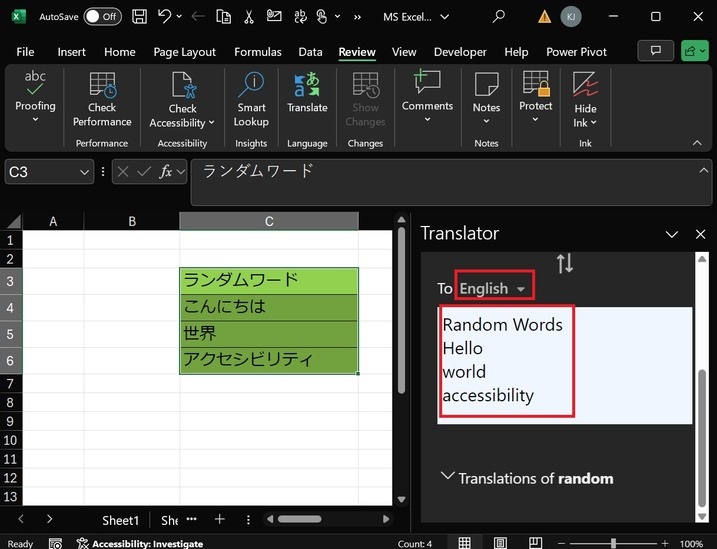This screenshot has width=717, height=549.
Task: Open Smart Lookup from the Insights group
Action: click(x=251, y=100)
